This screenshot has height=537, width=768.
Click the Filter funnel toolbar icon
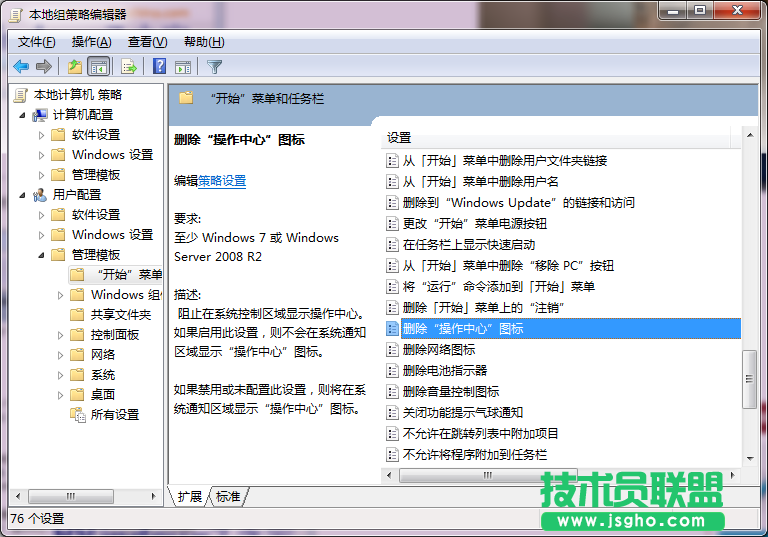tap(214, 67)
